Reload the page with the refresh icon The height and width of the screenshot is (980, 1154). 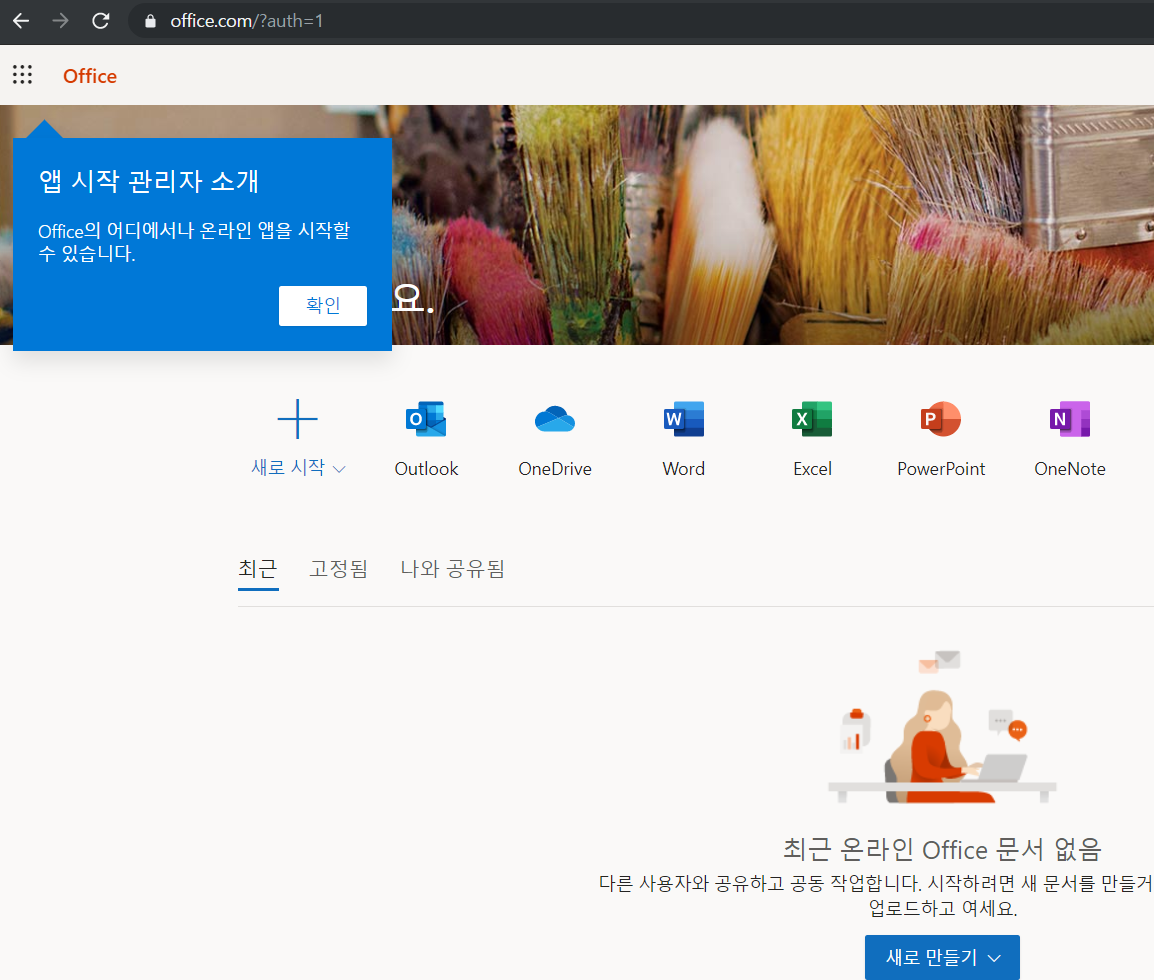[100, 21]
